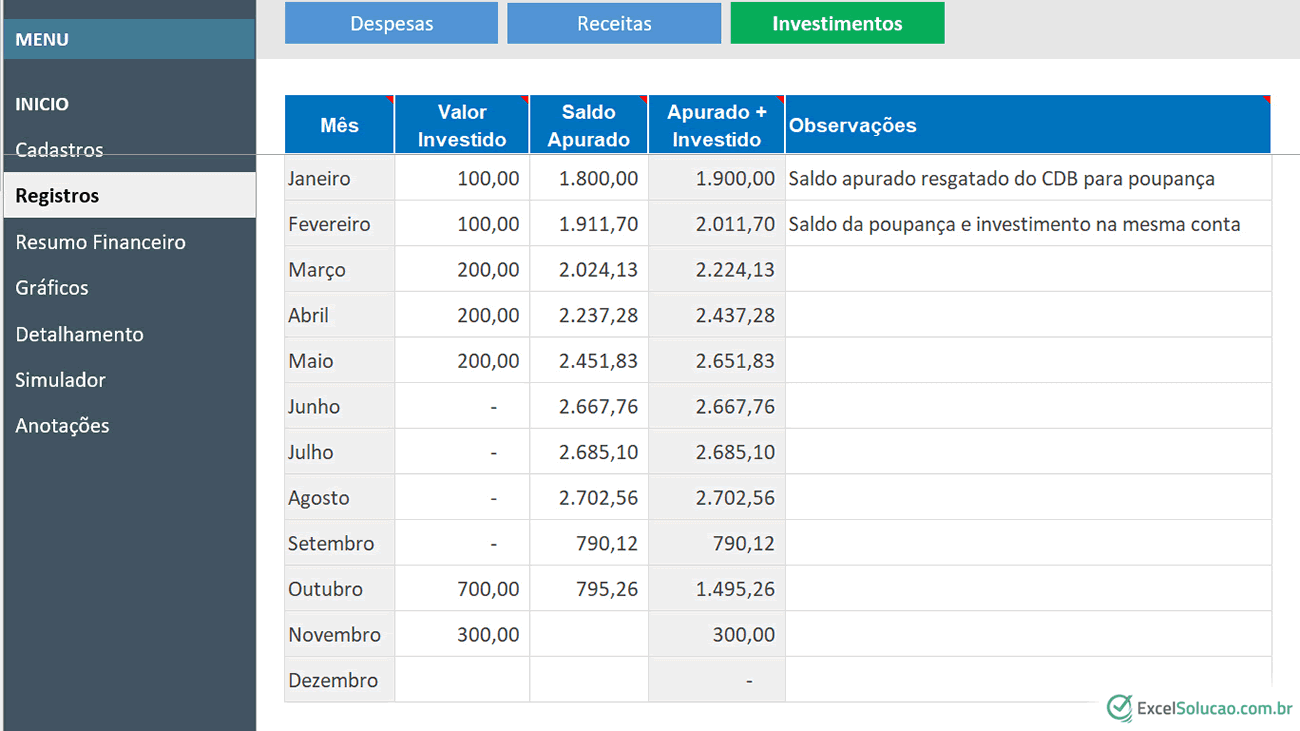Screen dimensions: 1300x731
Task: Select Abril balance 2.237,28
Action: pos(589,315)
